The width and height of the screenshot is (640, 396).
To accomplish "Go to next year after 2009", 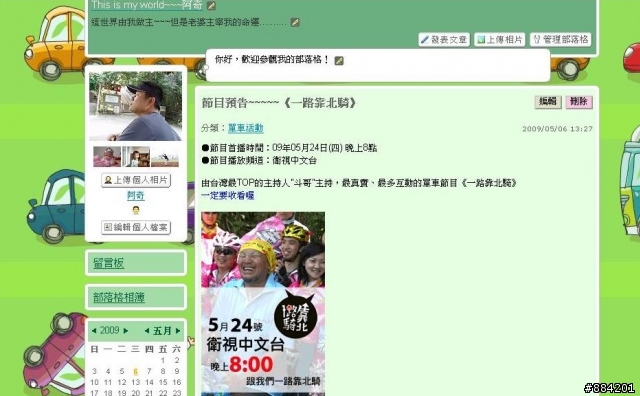I will click(125, 331).
